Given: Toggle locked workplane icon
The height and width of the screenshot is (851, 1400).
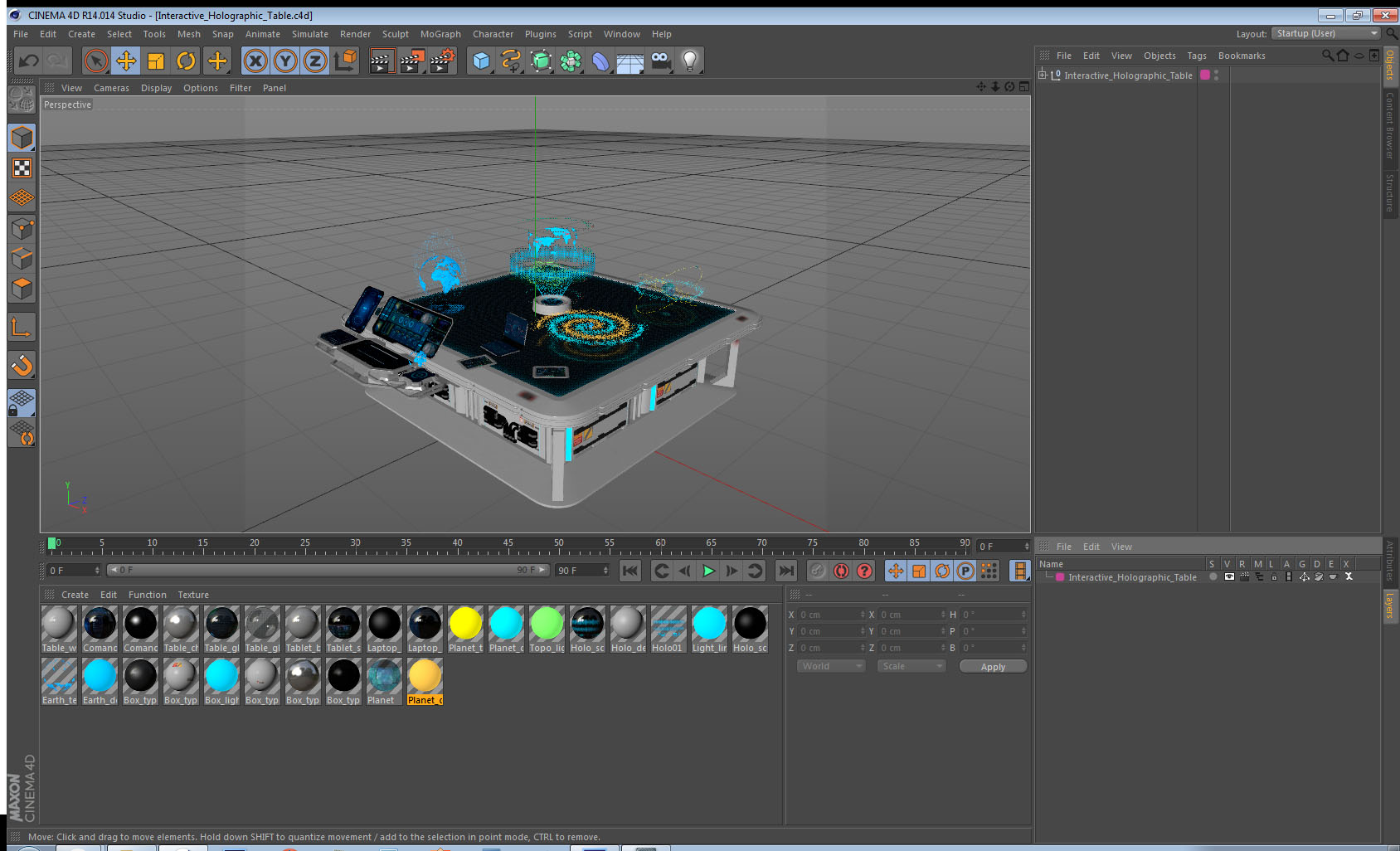Looking at the screenshot, I should tap(22, 403).
